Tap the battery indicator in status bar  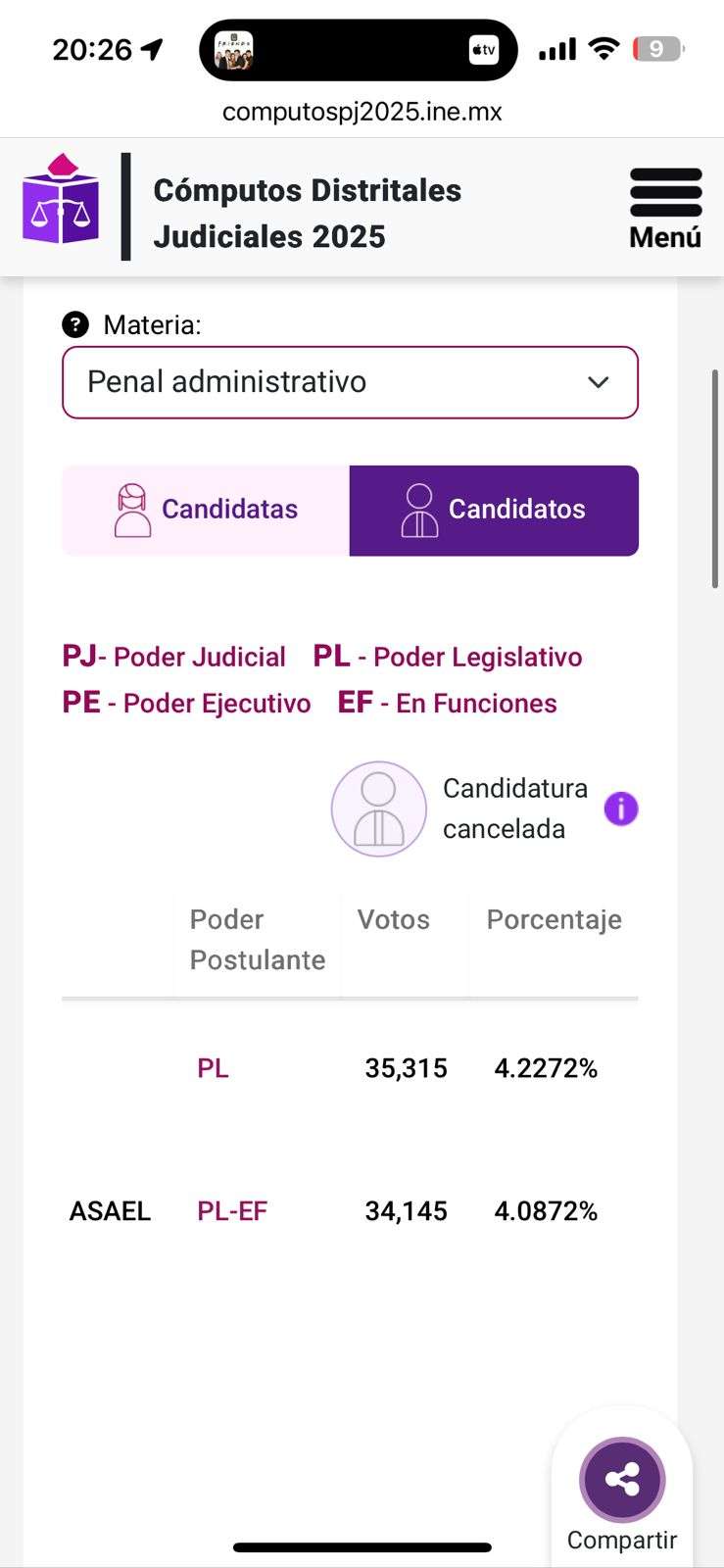(x=657, y=49)
